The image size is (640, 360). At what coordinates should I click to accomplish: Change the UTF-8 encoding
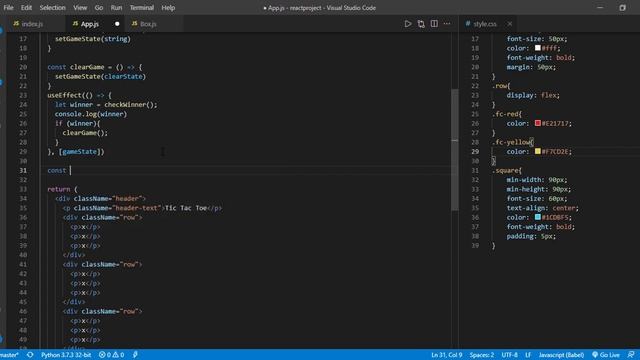pos(509,355)
